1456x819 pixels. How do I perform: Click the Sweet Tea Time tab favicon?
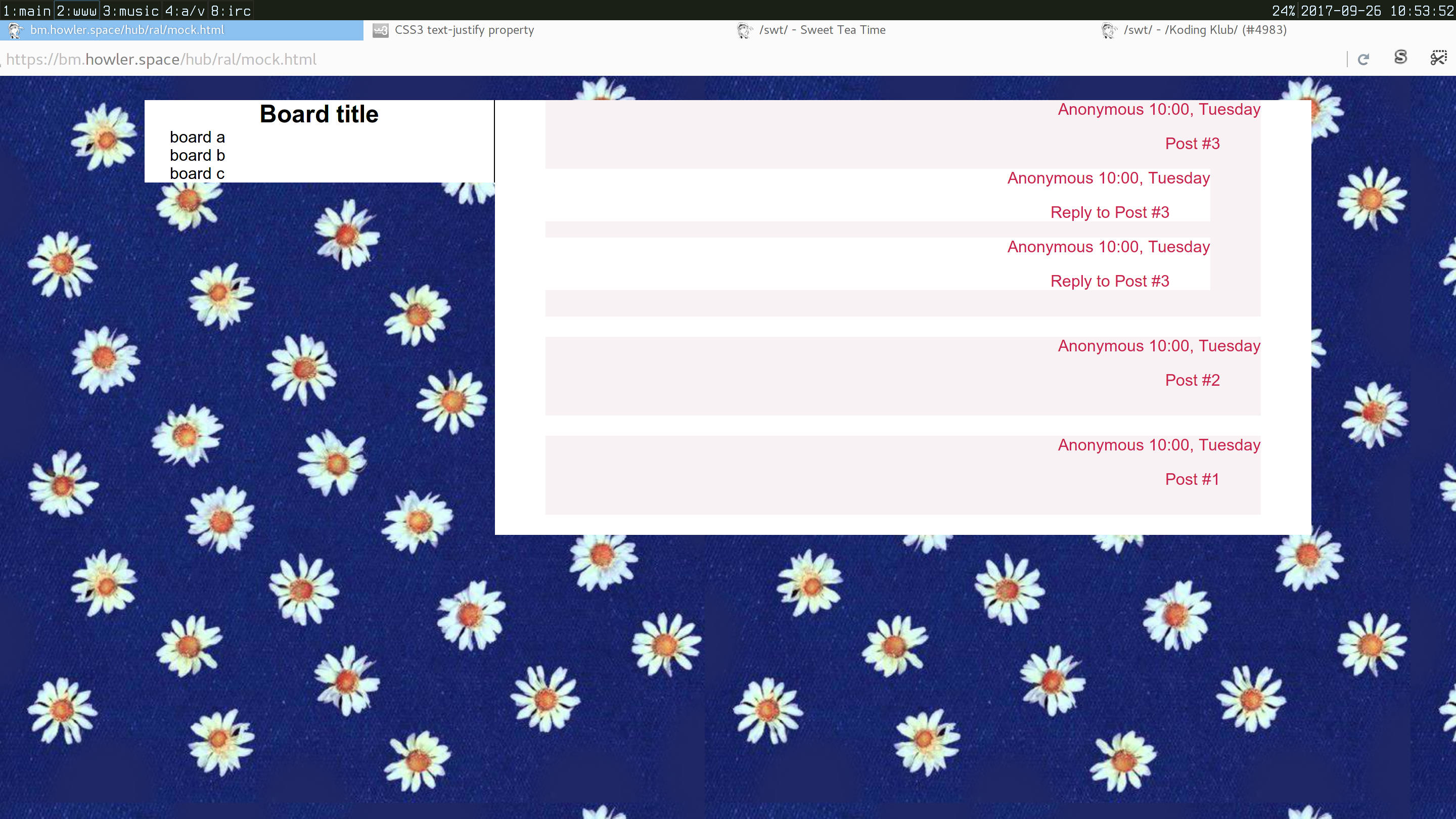(744, 30)
